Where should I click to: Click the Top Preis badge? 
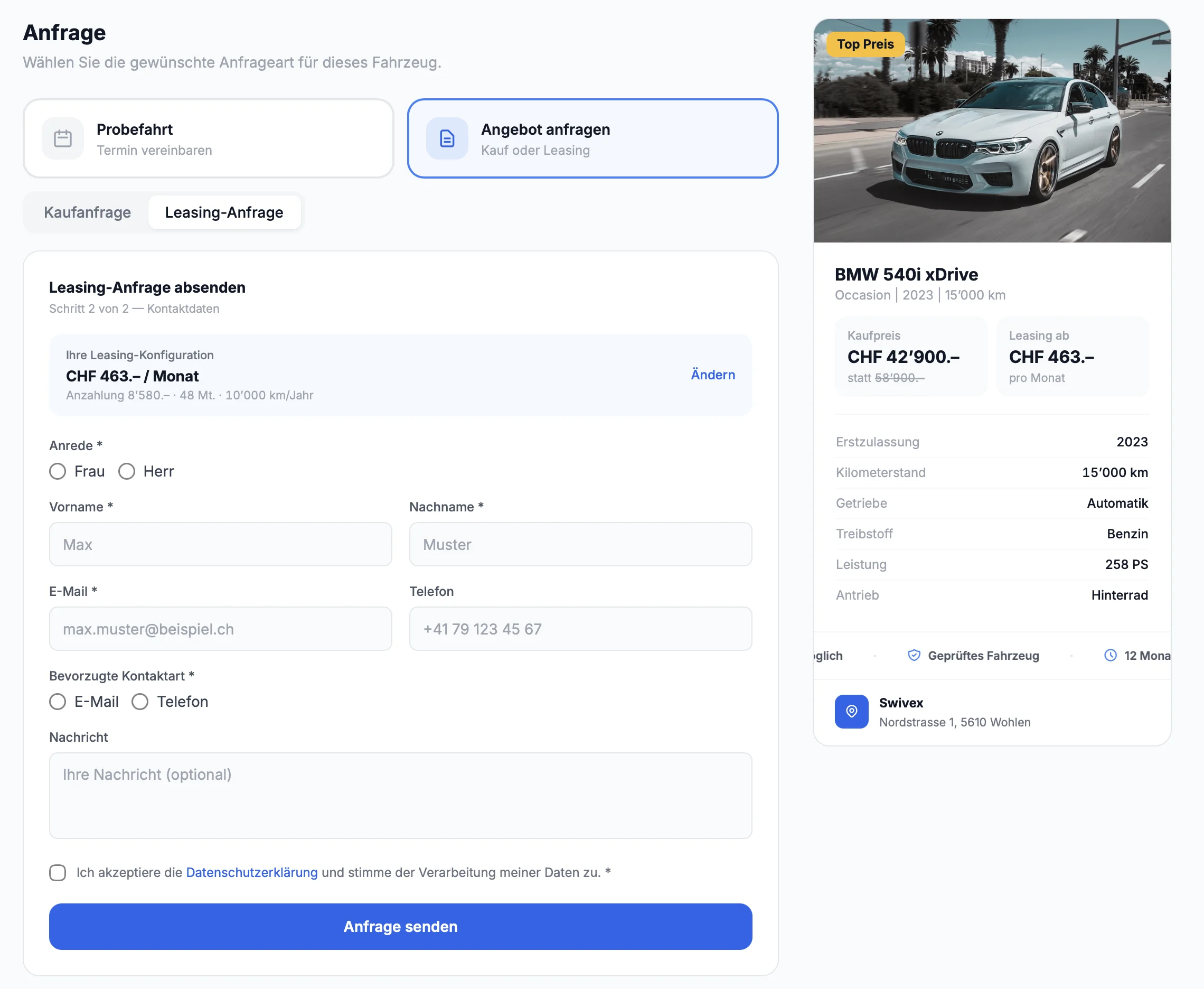864,44
